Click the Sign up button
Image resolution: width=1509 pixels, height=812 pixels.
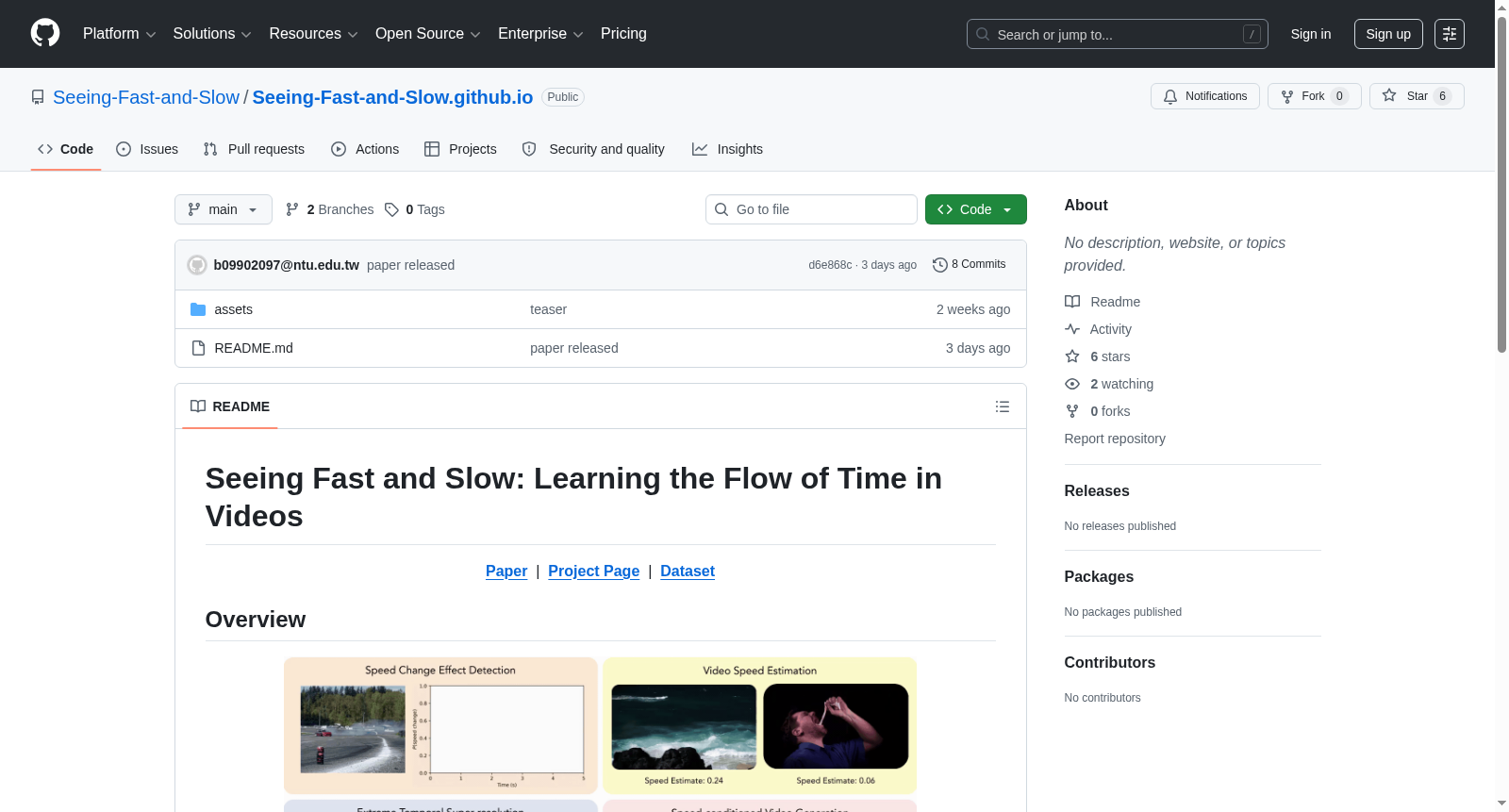(x=1388, y=34)
